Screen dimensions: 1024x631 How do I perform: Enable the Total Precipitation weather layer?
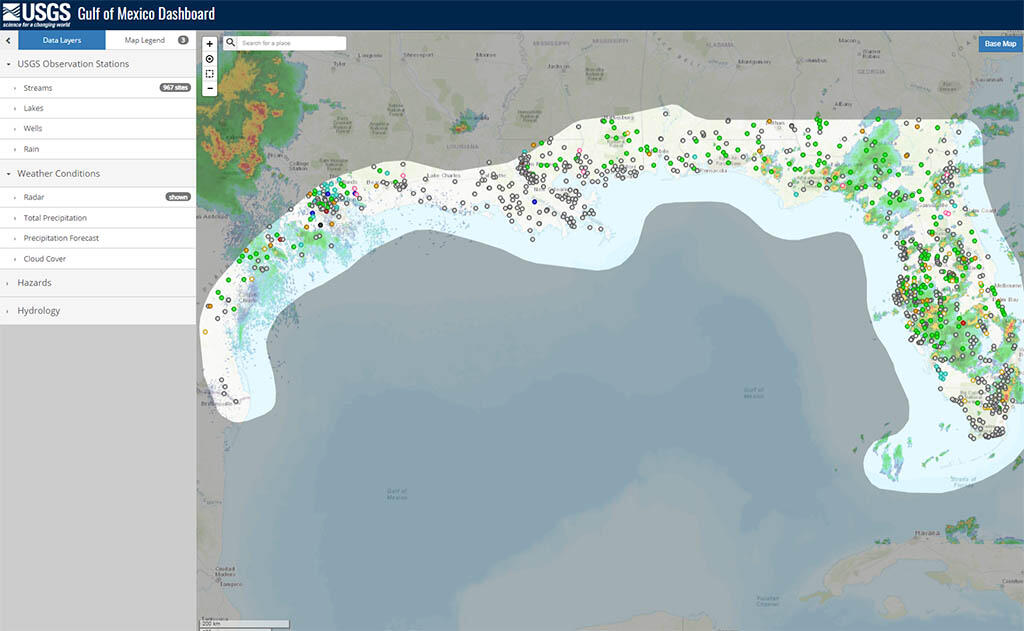pyautogui.click(x=55, y=218)
